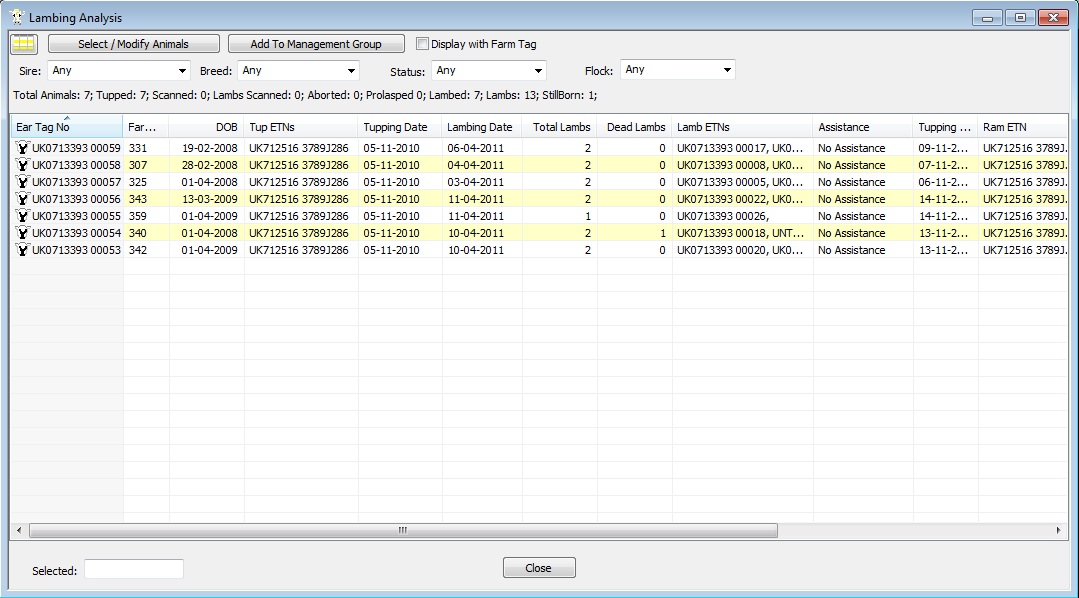Click DOB cell 19-02-2008
The height and width of the screenshot is (598, 1079).
click(210, 148)
